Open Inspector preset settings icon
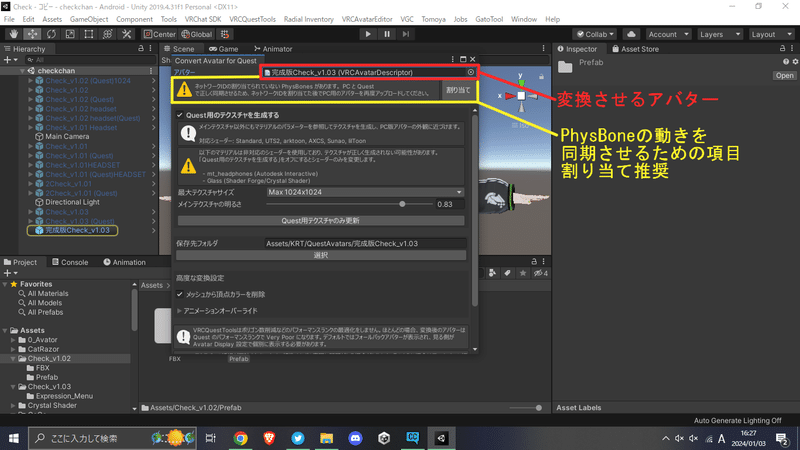800x450 pixels. [x=795, y=62]
